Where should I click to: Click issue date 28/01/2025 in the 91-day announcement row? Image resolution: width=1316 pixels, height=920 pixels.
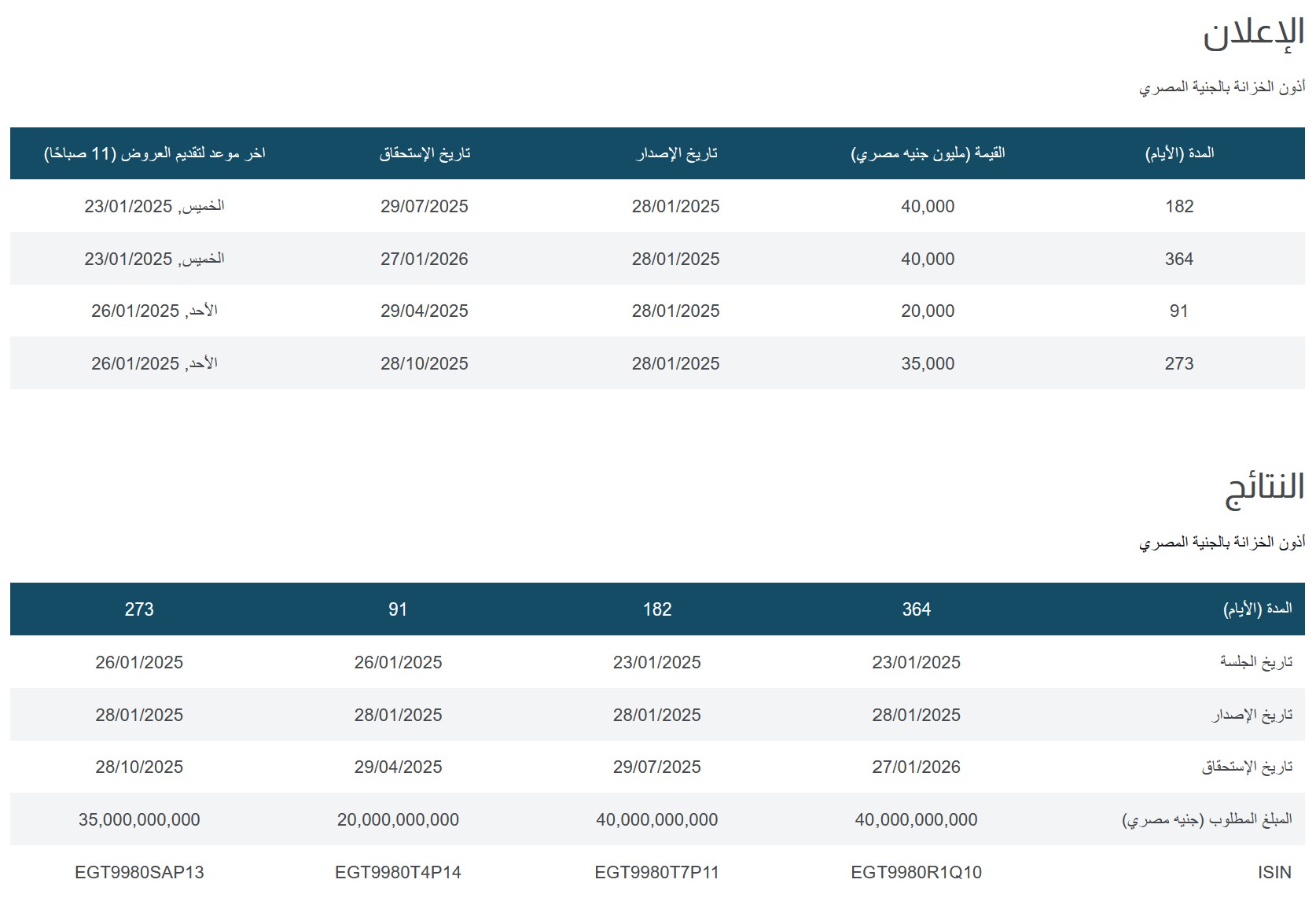[676, 311]
